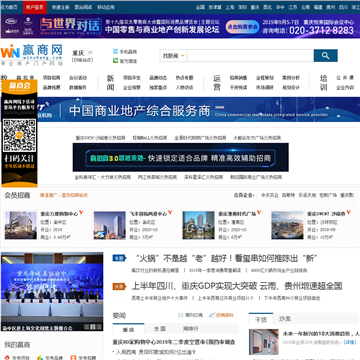Click the magnifier search button
The height and width of the screenshot is (360, 360).
click(325, 56)
